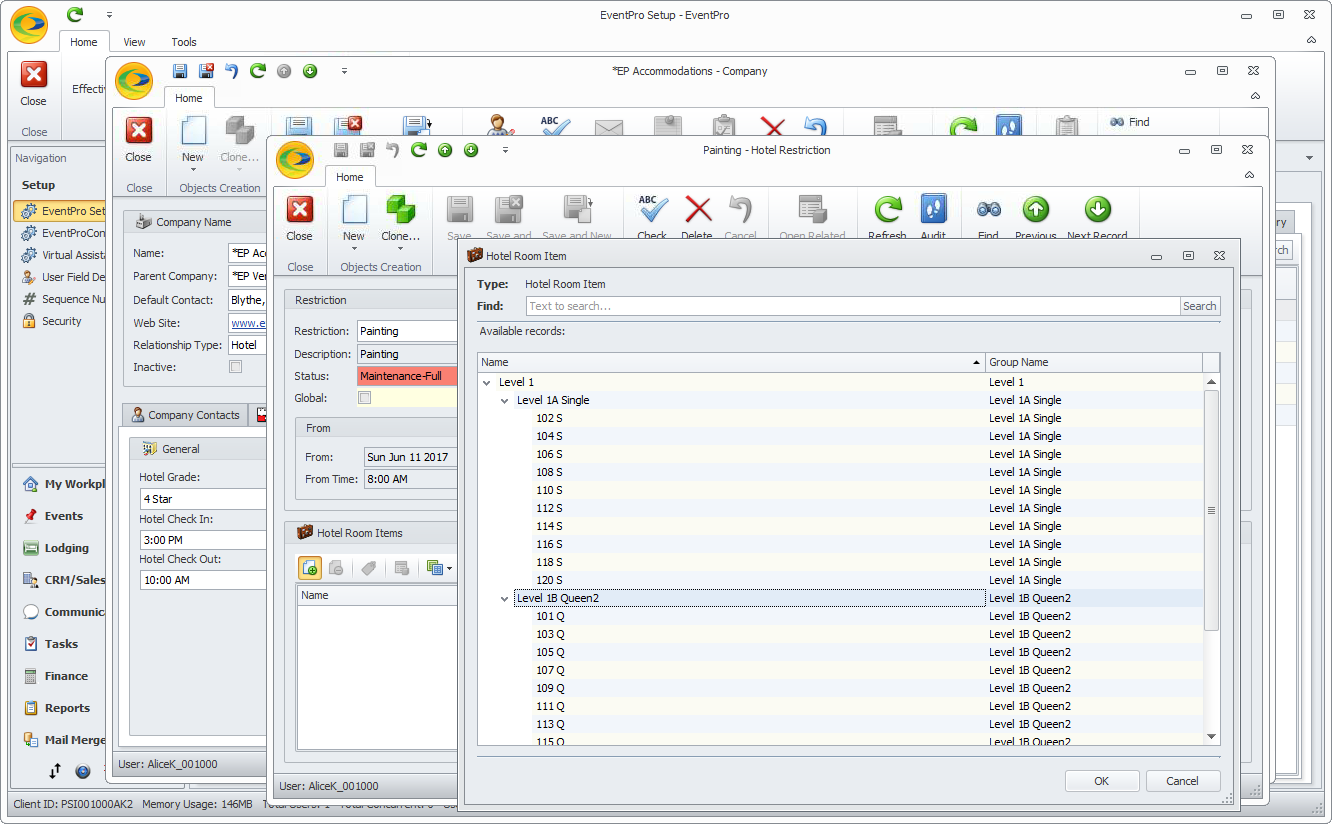Open Reports module in navigation pane

point(67,708)
